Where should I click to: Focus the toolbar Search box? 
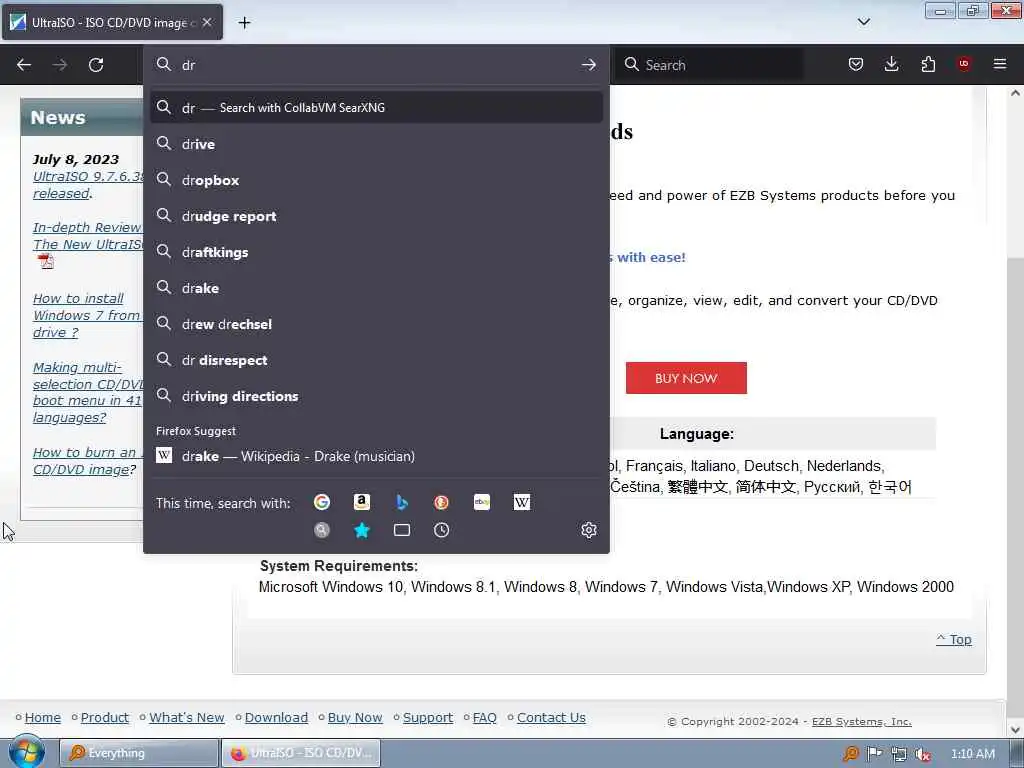tap(709, 65)
